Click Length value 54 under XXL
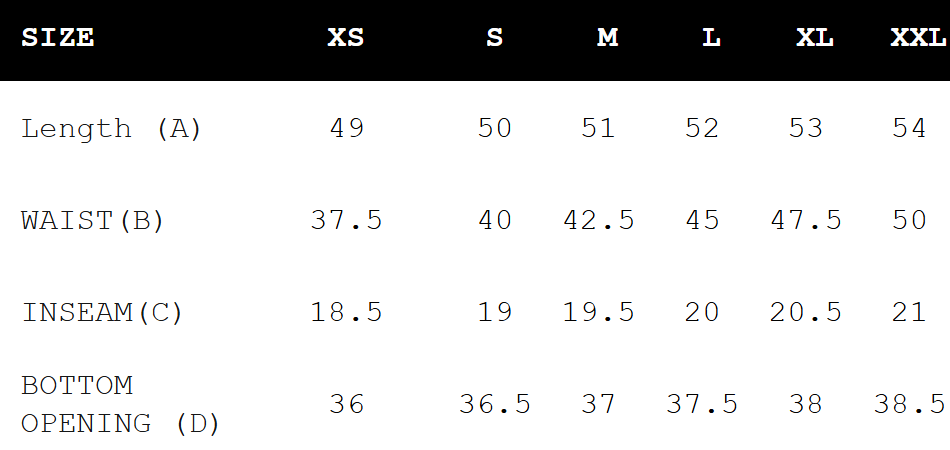This screenshot has height=450, width=950. [909, 129]
